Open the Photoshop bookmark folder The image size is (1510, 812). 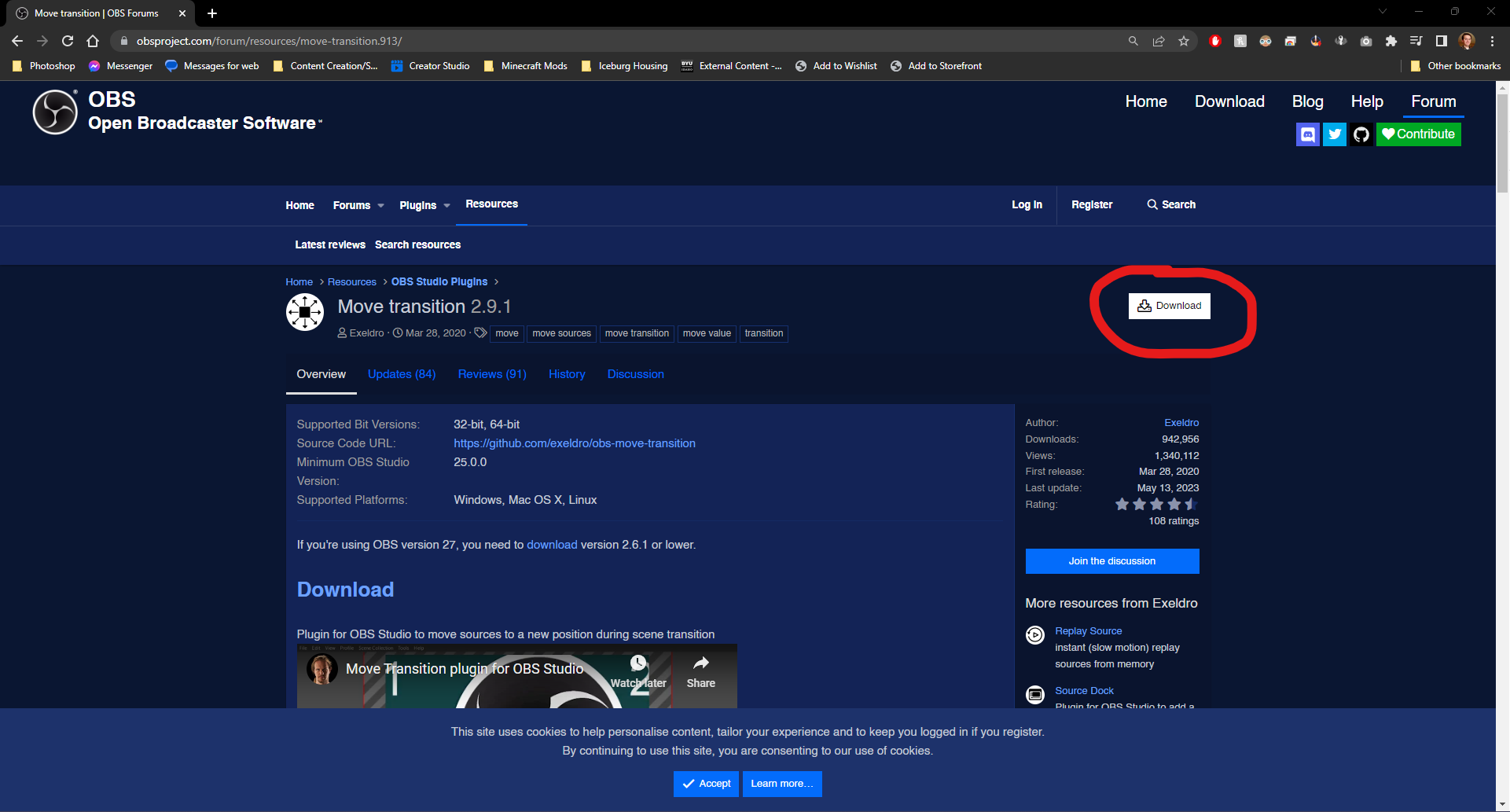45,66
